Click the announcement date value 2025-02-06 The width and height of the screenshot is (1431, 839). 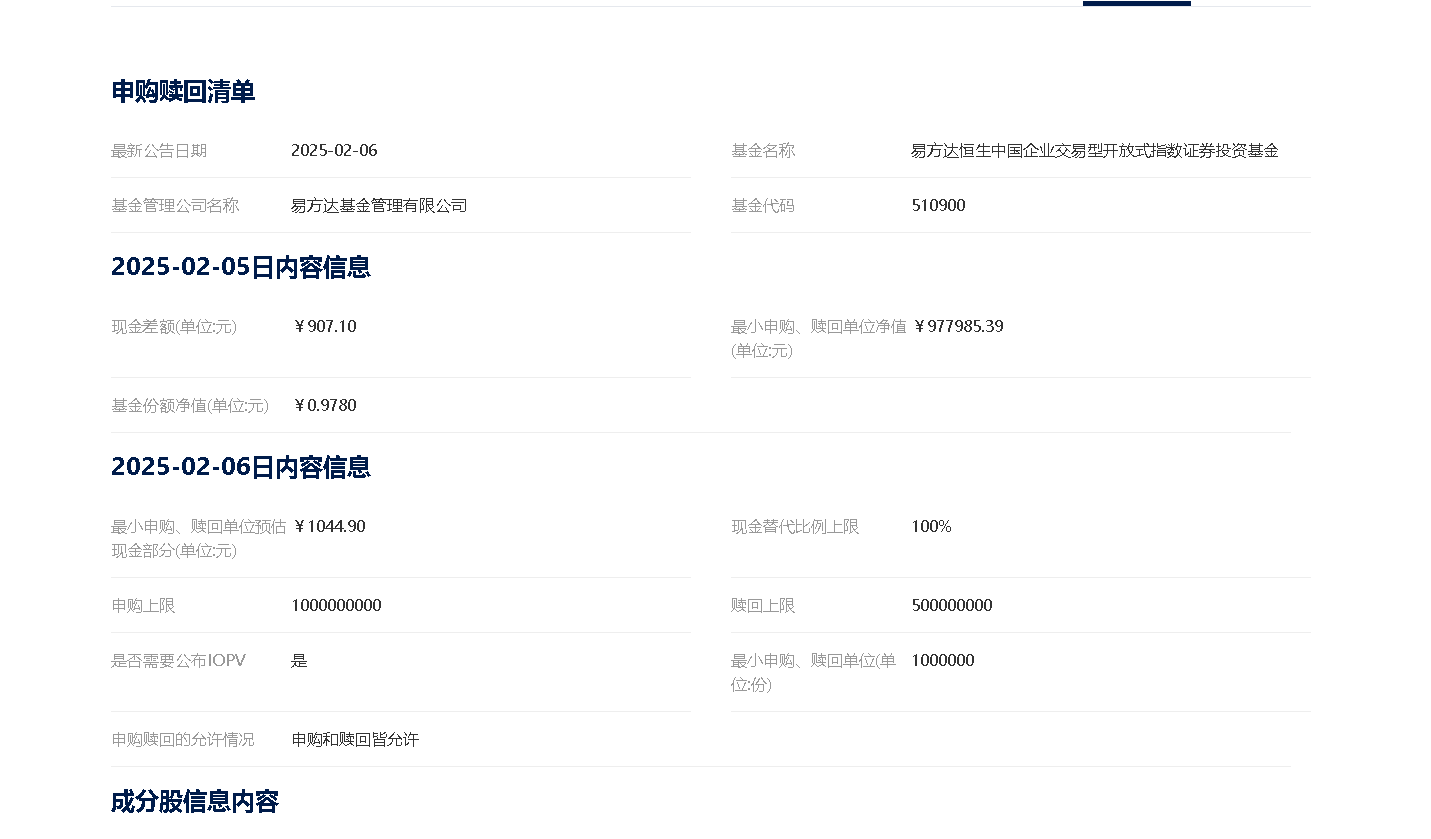click(334, 151)
